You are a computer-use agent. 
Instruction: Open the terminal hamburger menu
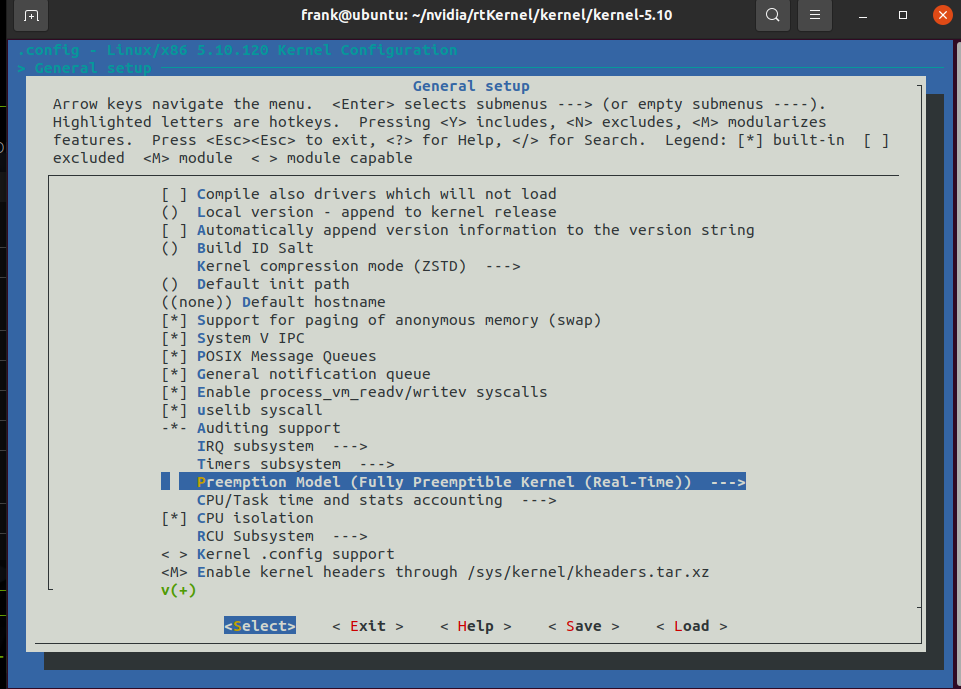click(x=816, y=16)
